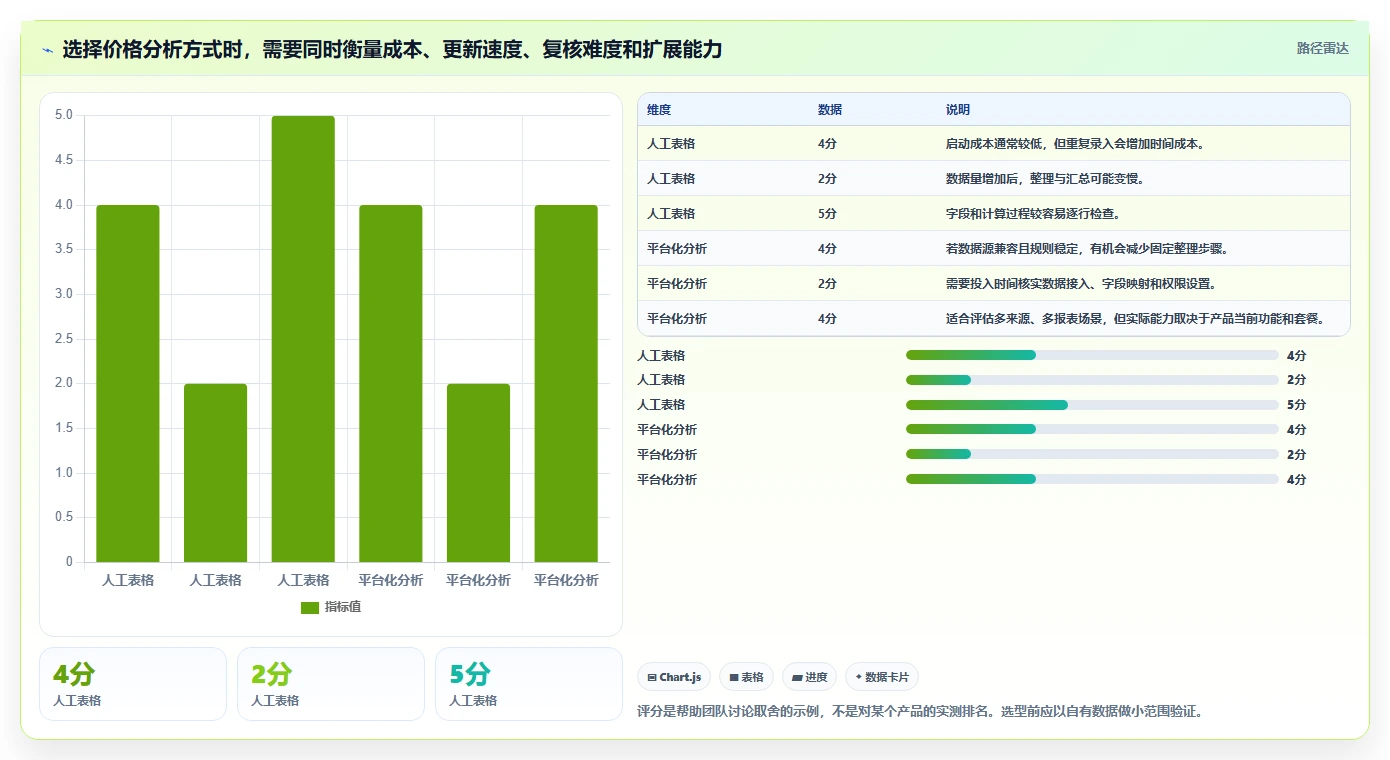Select the row 启动成本通常较低，但重复录入会增加时间成本
Viewport: 1390px width, 760px height.
pos(994,144)
